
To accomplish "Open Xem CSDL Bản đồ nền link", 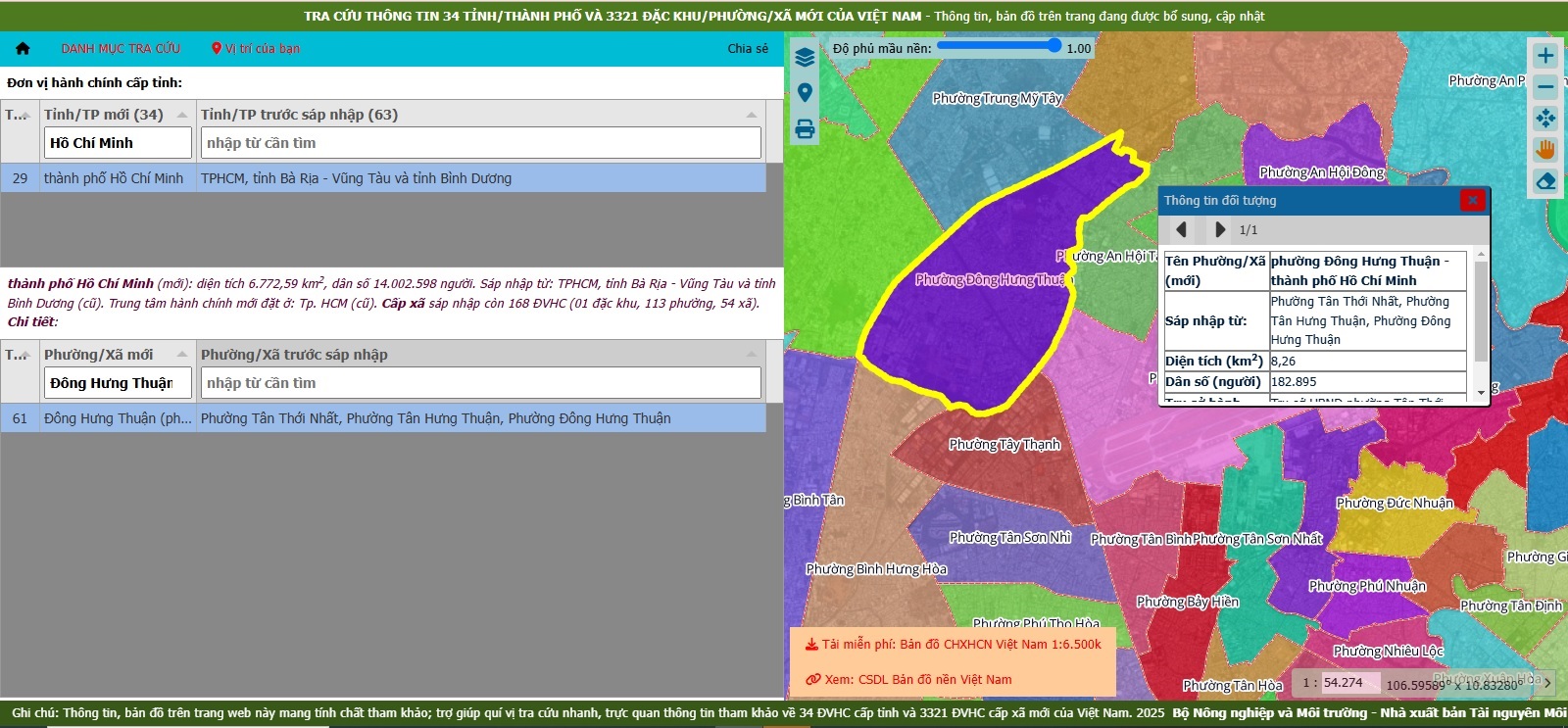I will (908, 679).
